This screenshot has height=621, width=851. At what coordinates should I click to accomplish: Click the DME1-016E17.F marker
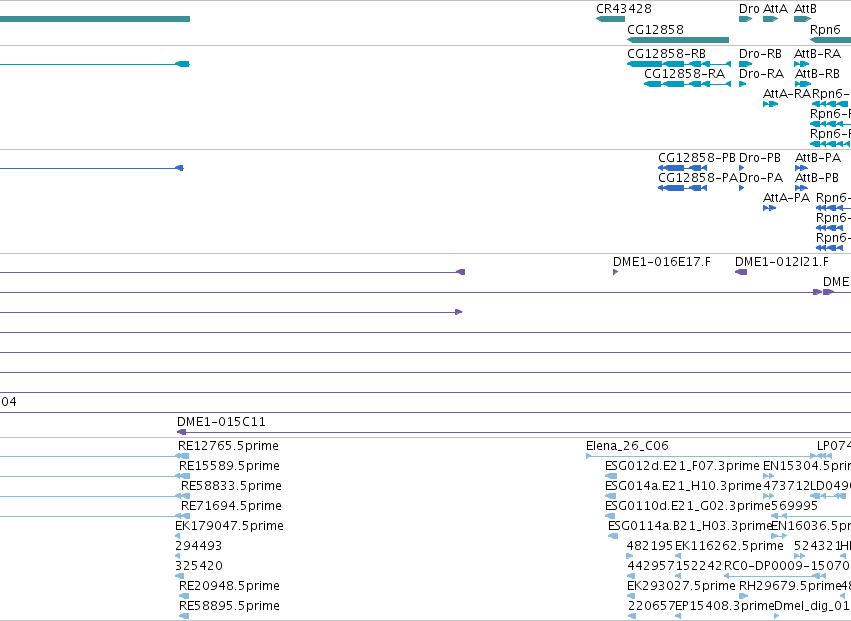pyautogui.click(x=615, y=272)
